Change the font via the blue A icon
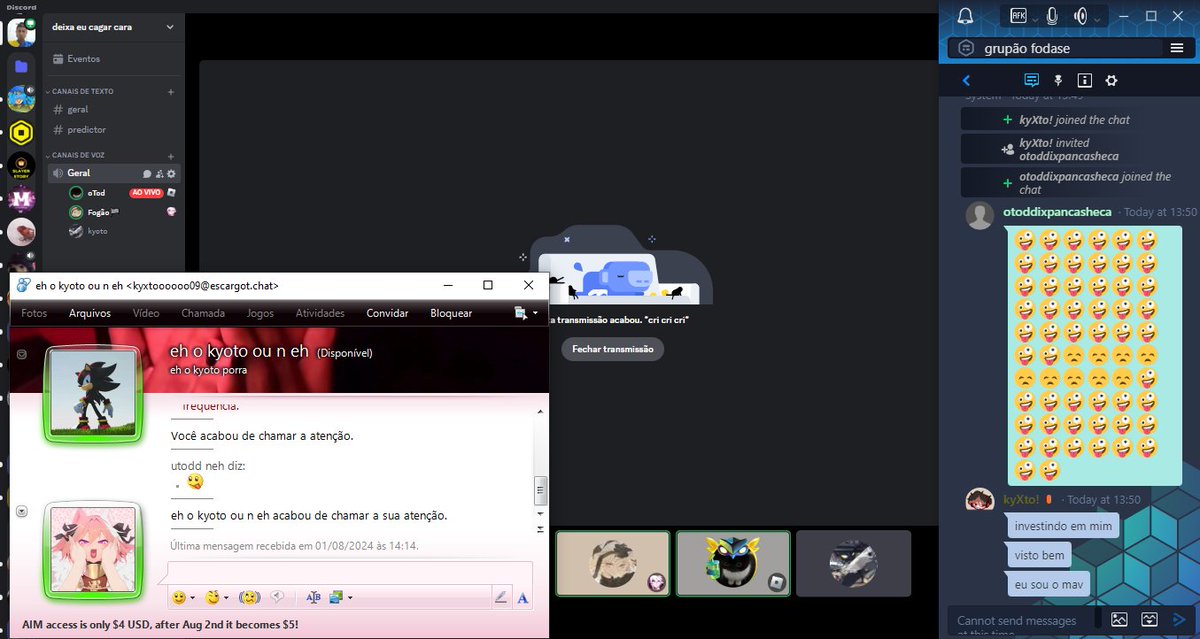1200x639 pixels. pyautogui.click(x=522, y=597)
